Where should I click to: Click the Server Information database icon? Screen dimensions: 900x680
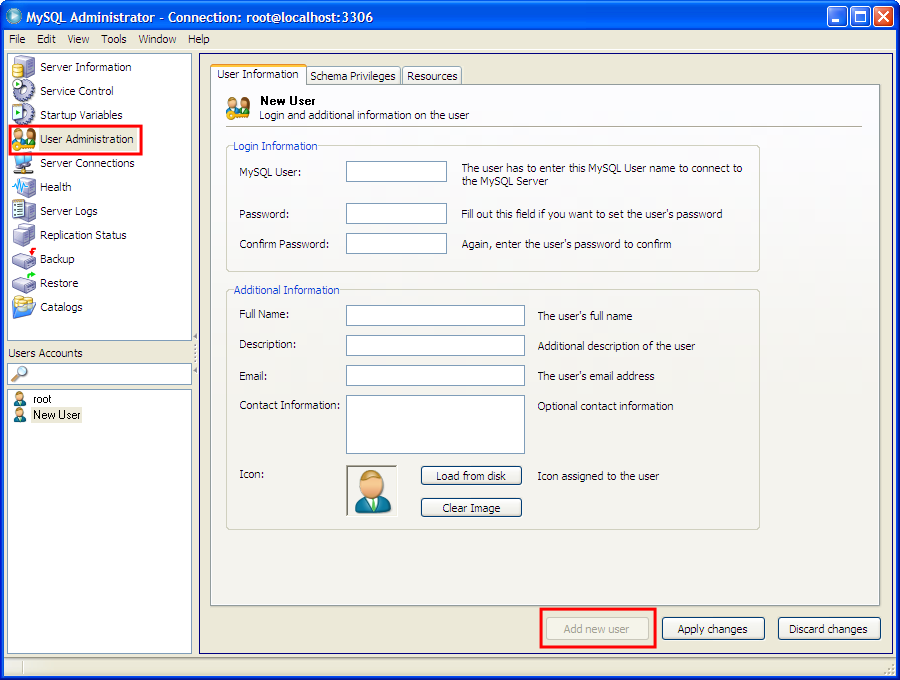click(x=24, y=67)
